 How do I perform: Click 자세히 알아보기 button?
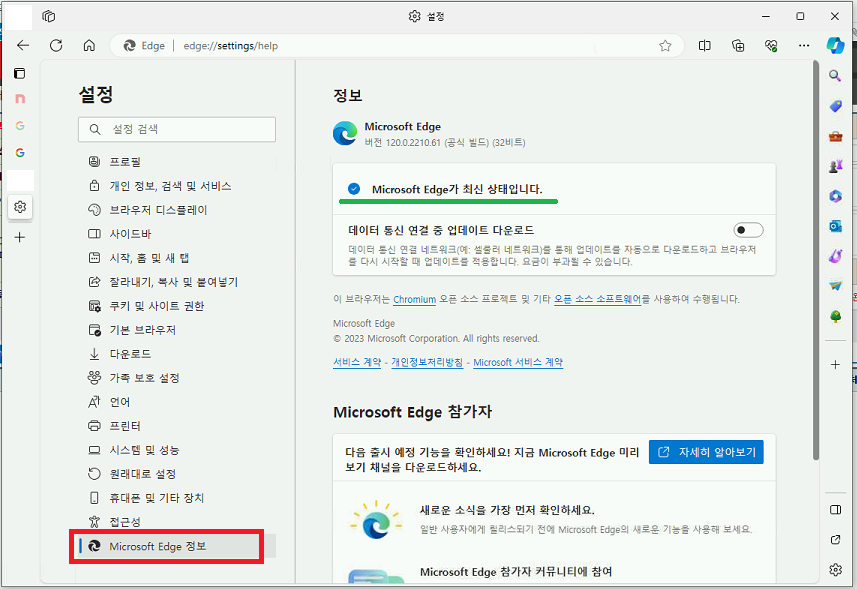706,452
